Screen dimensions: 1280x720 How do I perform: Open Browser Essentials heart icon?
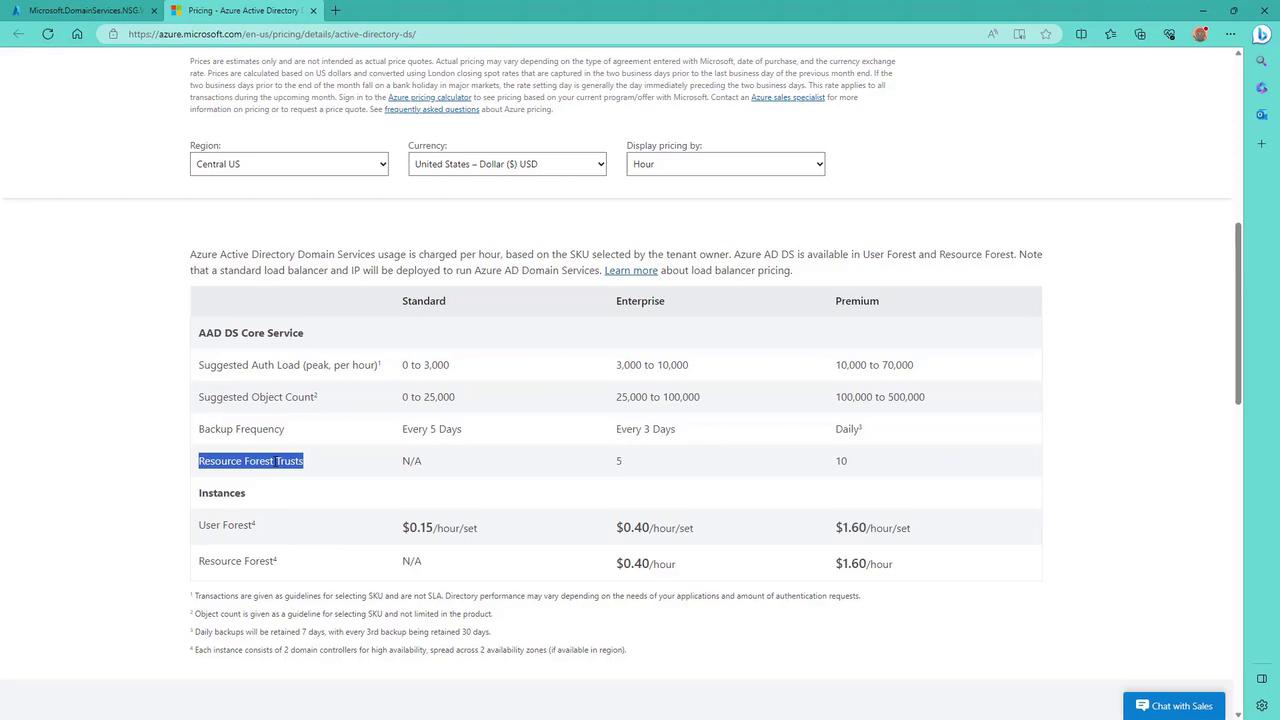click(1169, 34)
